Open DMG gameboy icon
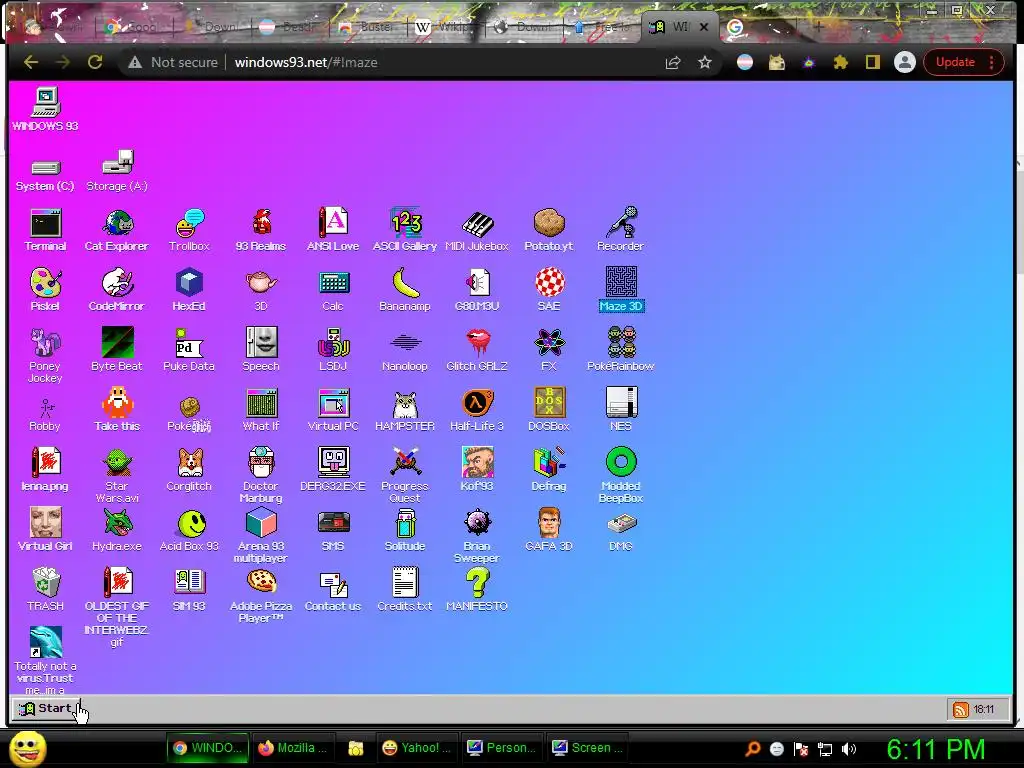The height and width of the screenshot is (768, 1024). [620, 530]
